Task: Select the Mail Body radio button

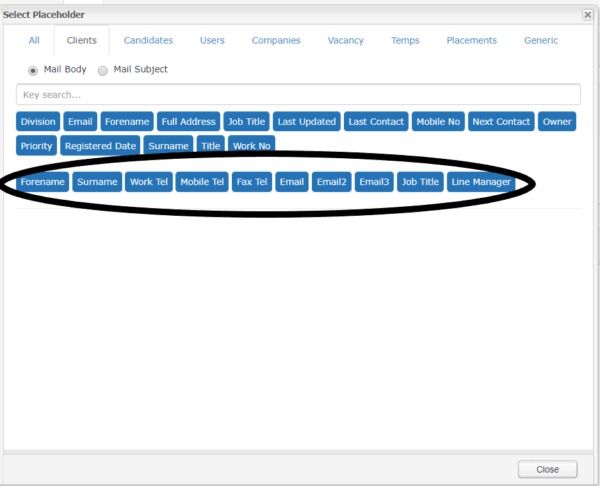Action: [x=33, y=70]
